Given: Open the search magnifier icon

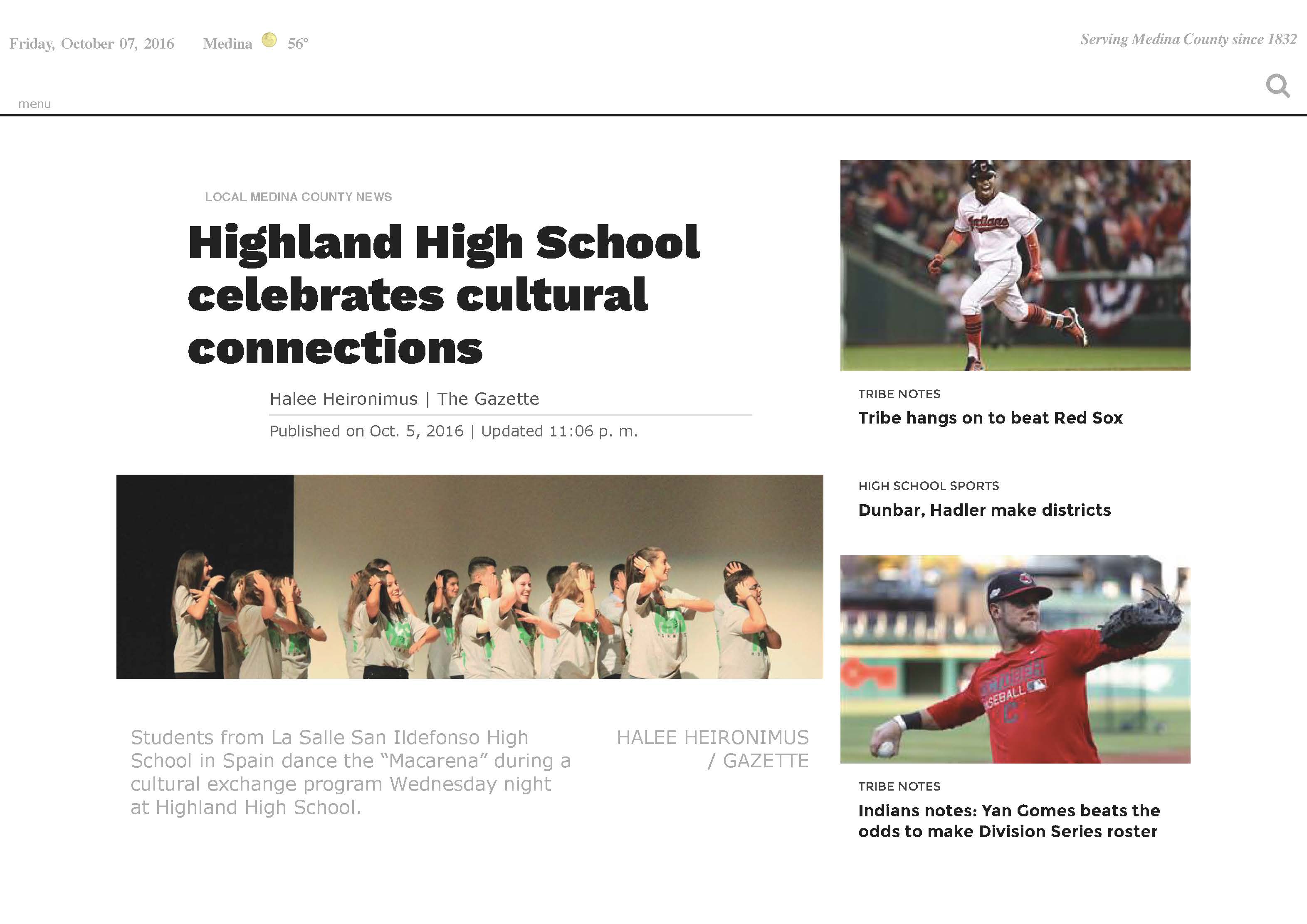Looking at the screenshot, I should coord(1277,86).
